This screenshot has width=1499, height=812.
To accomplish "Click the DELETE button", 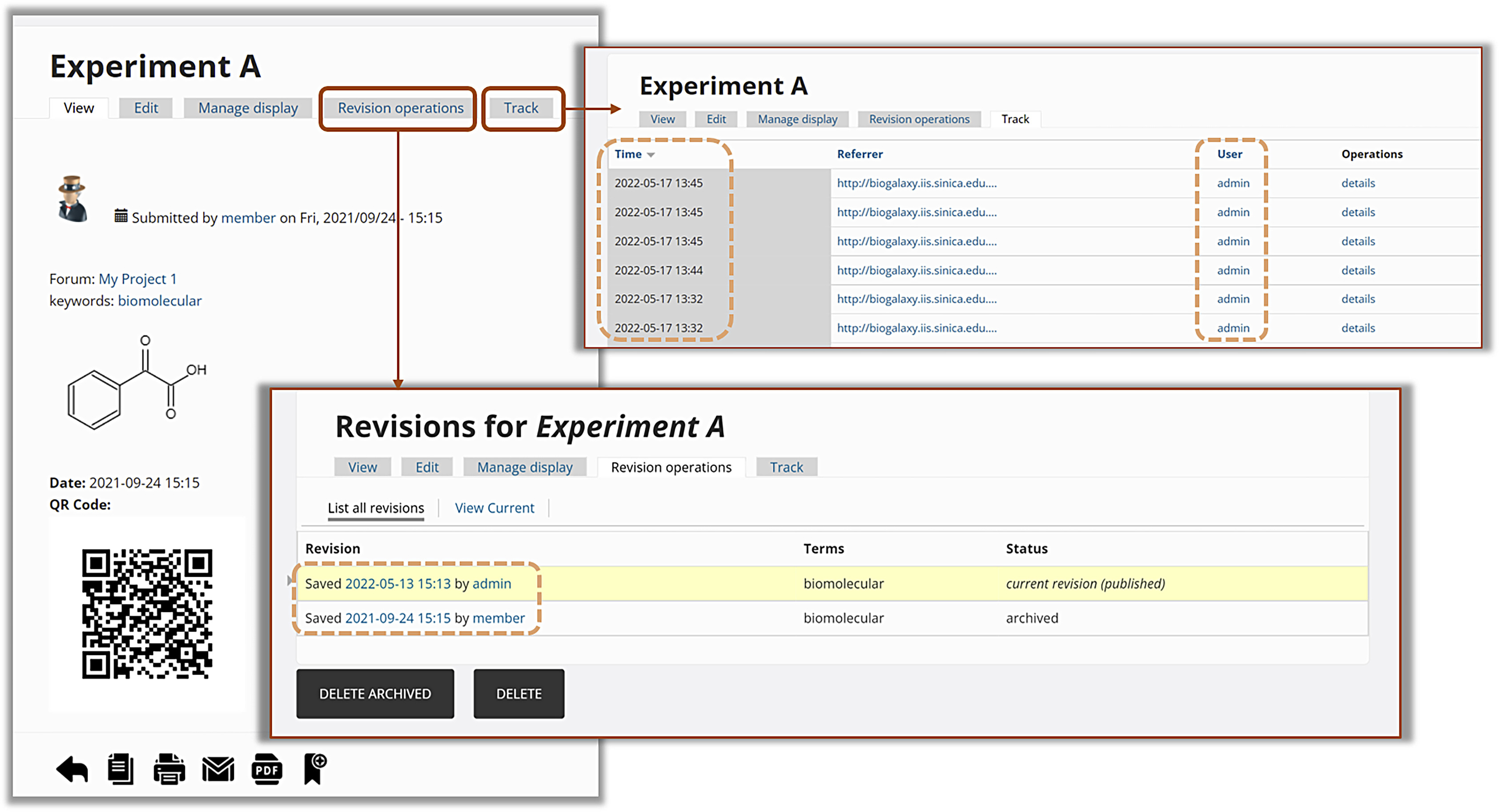I will coord(518,694).
